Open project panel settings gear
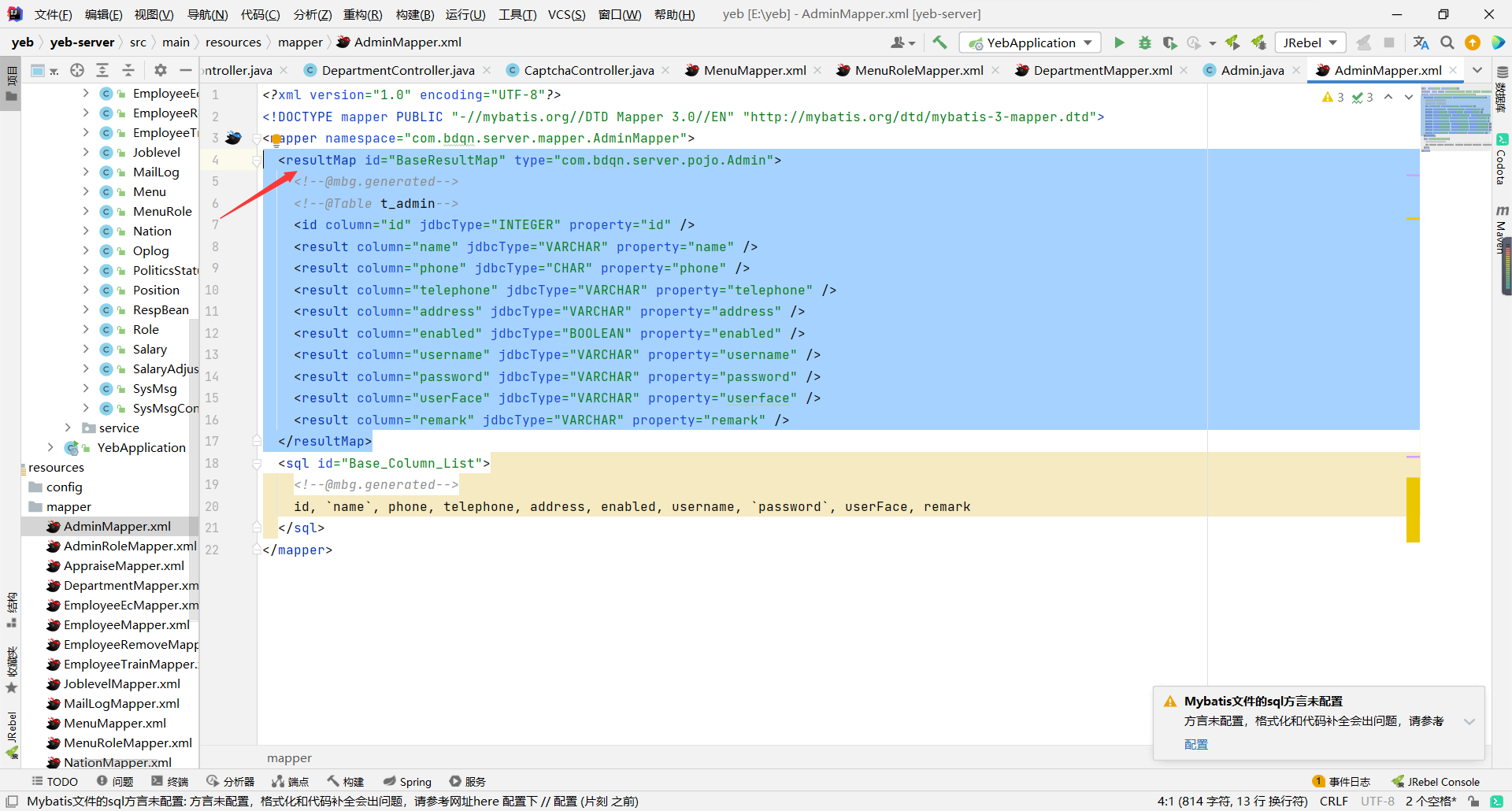This screenshot has width=1512, height=811. [161, 70]
